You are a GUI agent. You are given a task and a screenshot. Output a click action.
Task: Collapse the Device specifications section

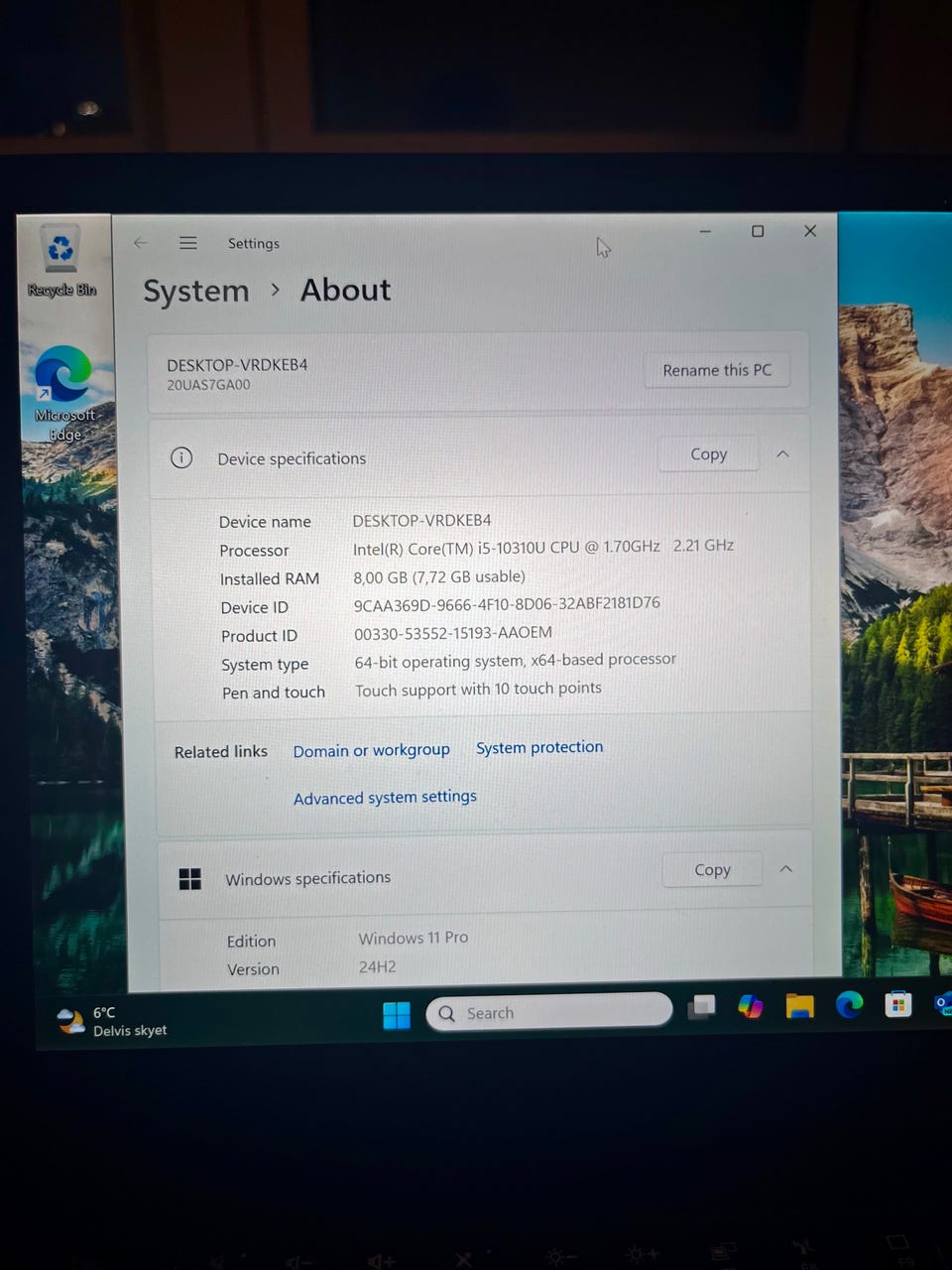[782, 454]
